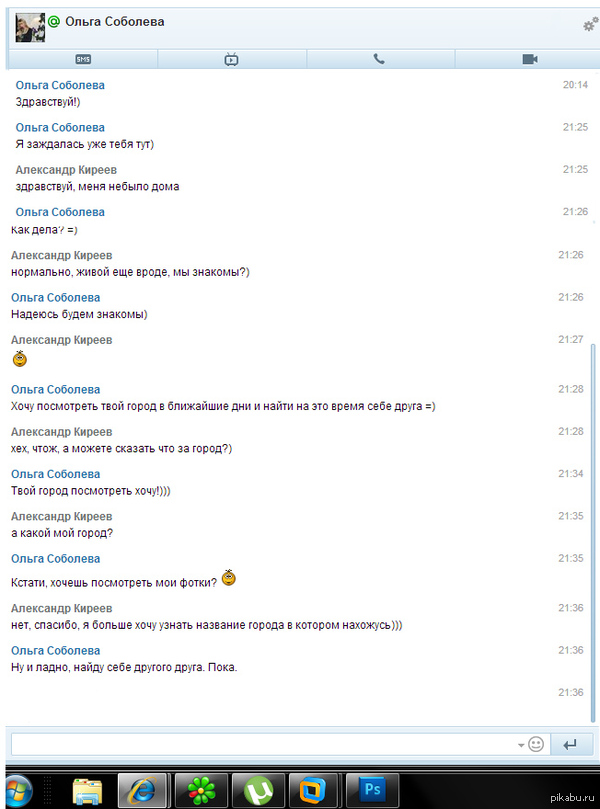Viewport: 600px width, 809px height.
Task: Click Ольга Соболева's avatar picture
Action: pos(30,27)
